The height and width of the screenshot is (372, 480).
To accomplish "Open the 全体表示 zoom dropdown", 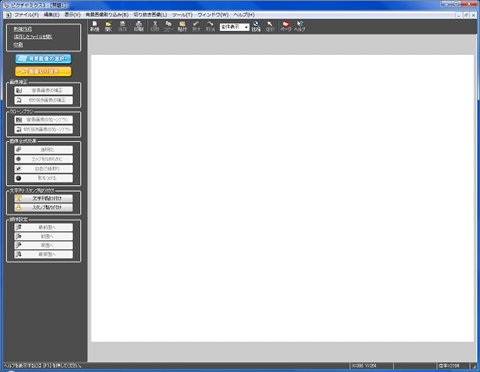I will [234, 27].
